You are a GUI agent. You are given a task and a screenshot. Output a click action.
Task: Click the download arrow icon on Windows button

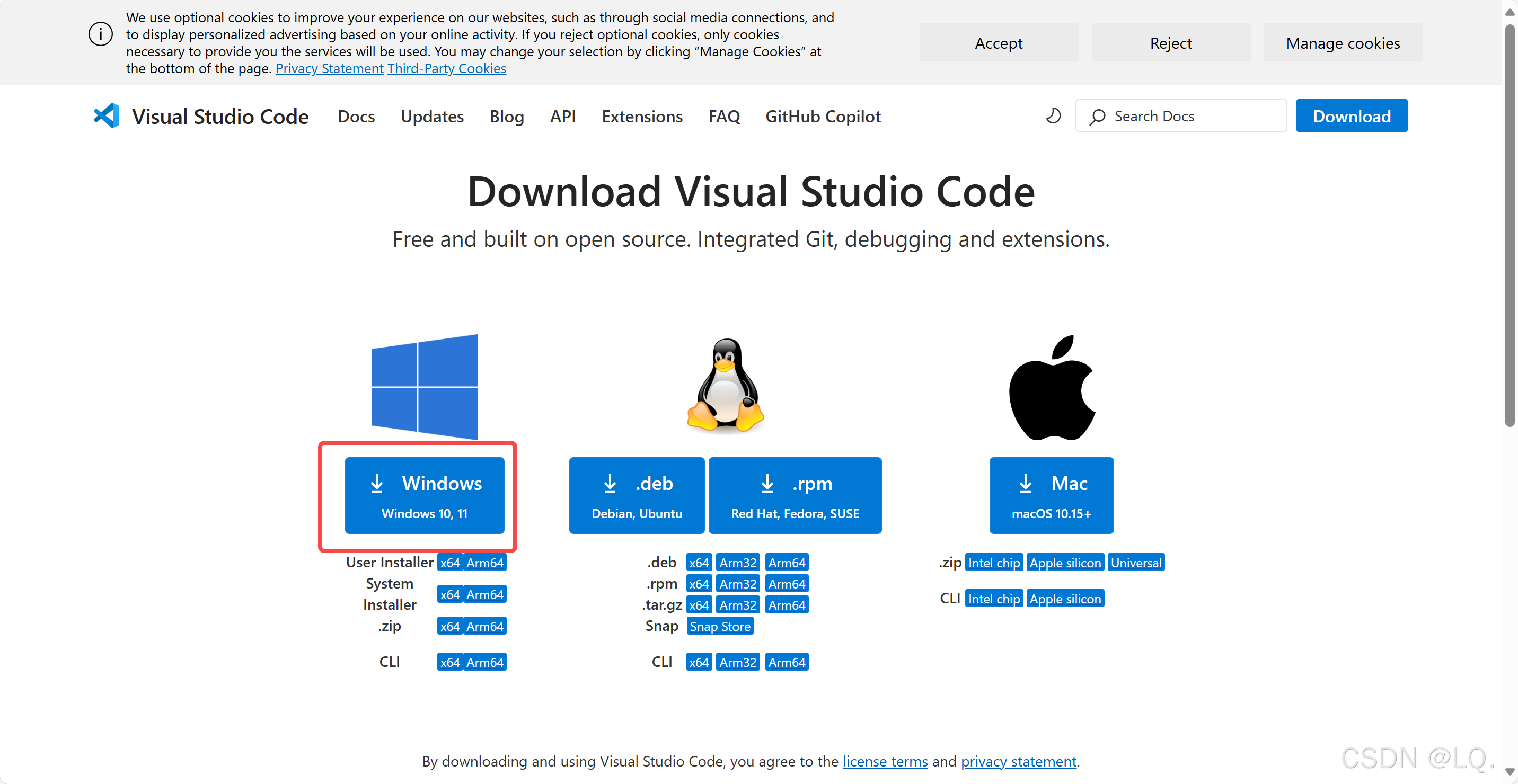376,484
